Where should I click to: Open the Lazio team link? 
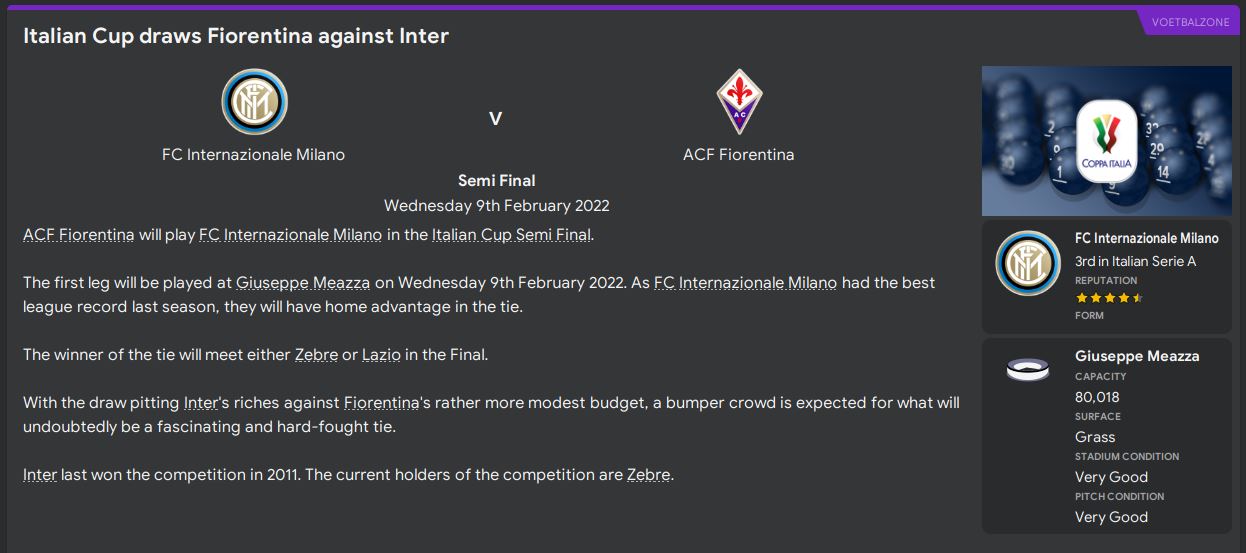tap(381, 355)
